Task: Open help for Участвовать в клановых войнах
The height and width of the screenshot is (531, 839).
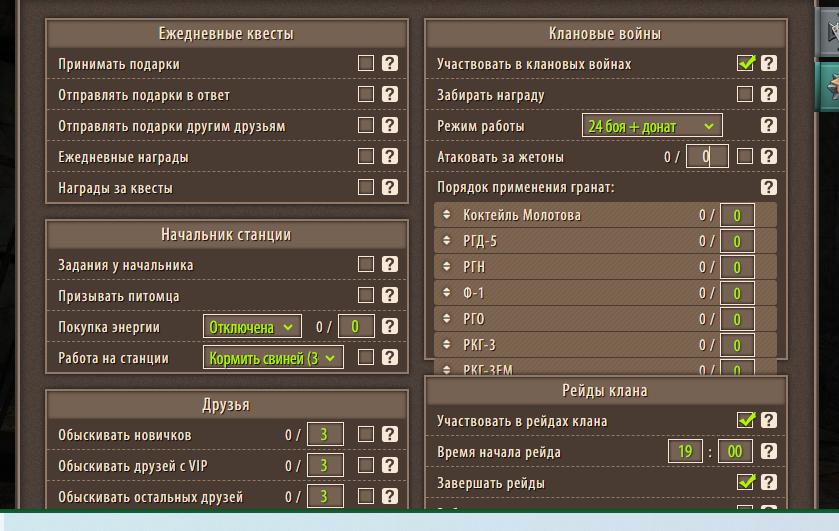Action: tap(769, 64)
